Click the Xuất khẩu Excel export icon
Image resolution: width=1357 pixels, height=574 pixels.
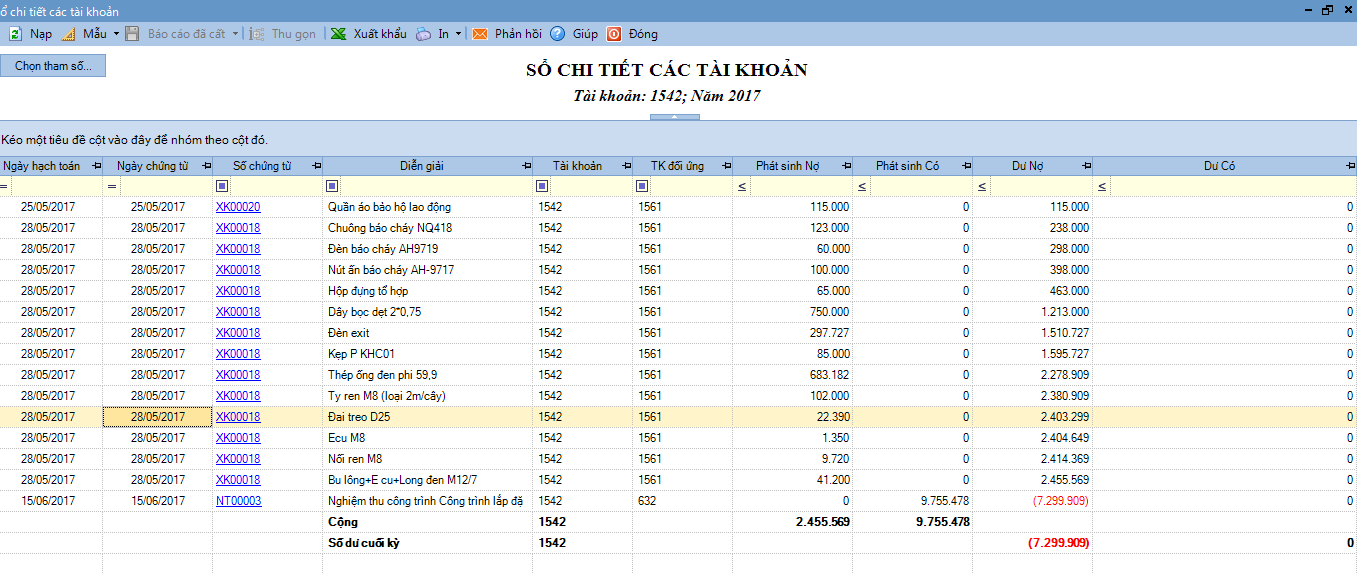339,34
